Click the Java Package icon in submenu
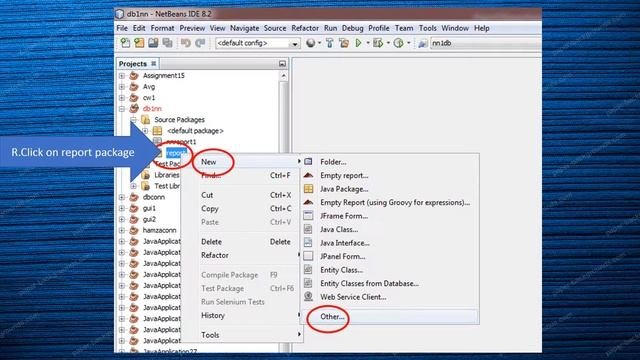Viewport: 640px width, 360px height. click(x=308, y=189)
